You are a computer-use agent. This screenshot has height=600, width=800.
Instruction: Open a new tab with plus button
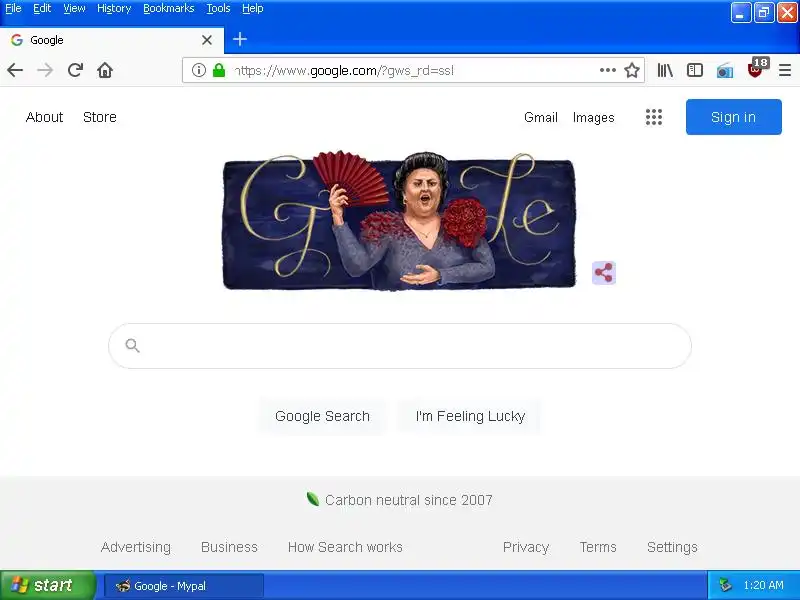[240, 39]
